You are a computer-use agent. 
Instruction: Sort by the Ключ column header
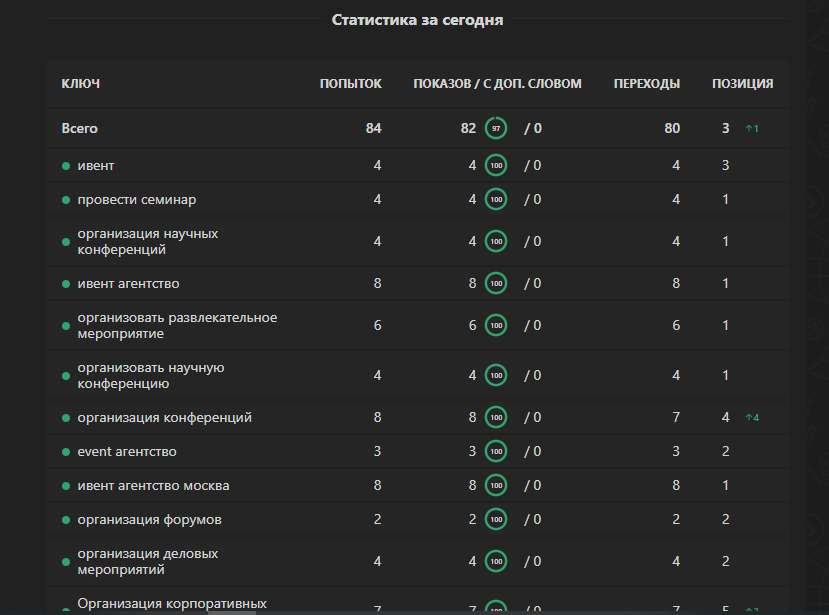point(81,84)
